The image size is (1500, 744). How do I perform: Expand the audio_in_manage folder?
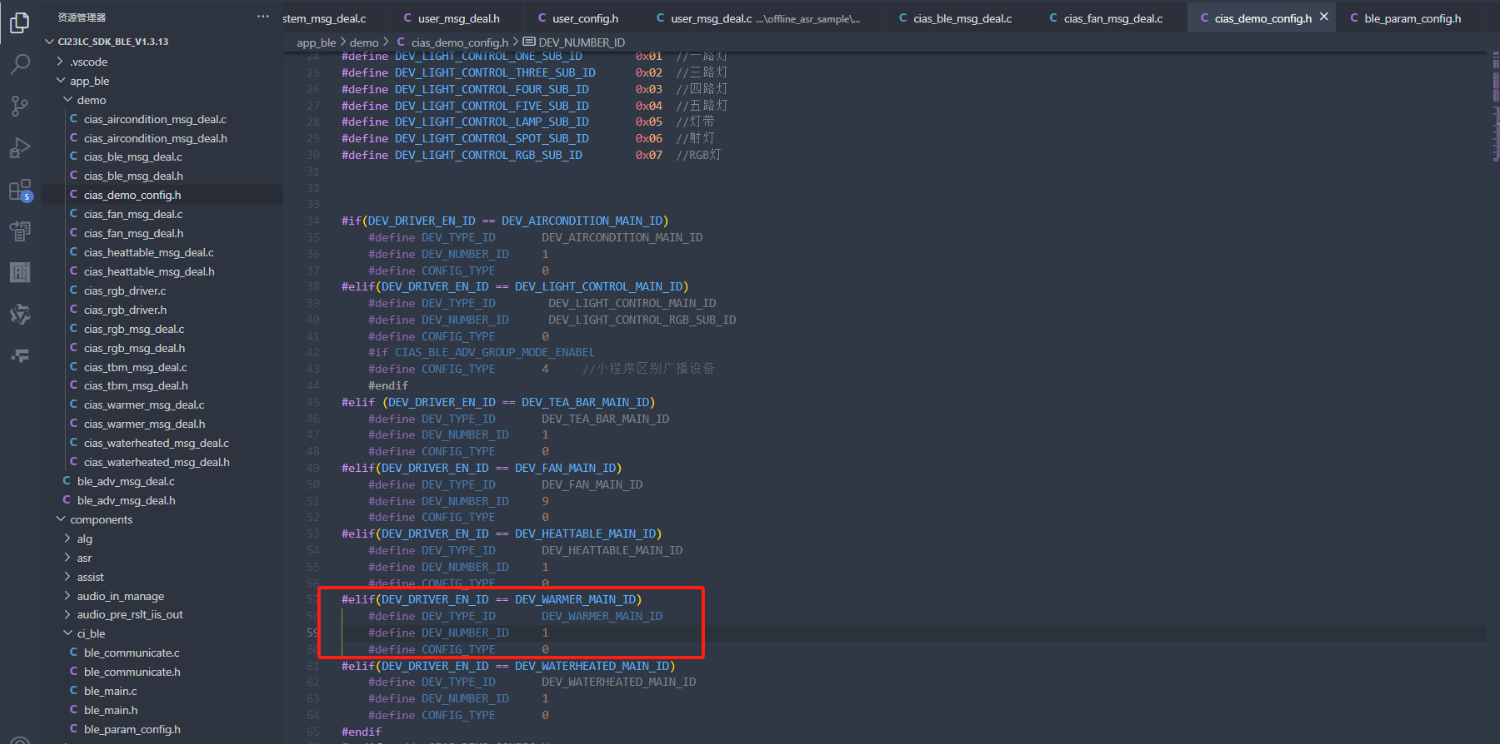pos(120,596)
